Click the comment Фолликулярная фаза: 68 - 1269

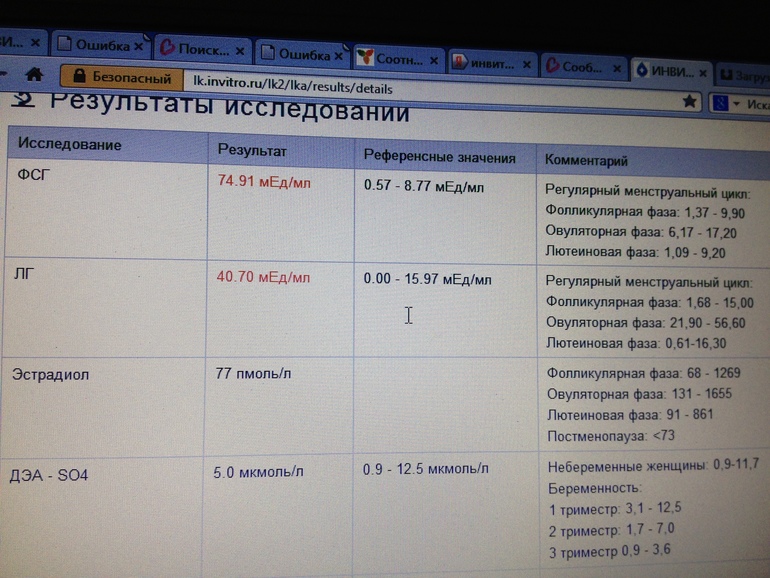[643, 373]
